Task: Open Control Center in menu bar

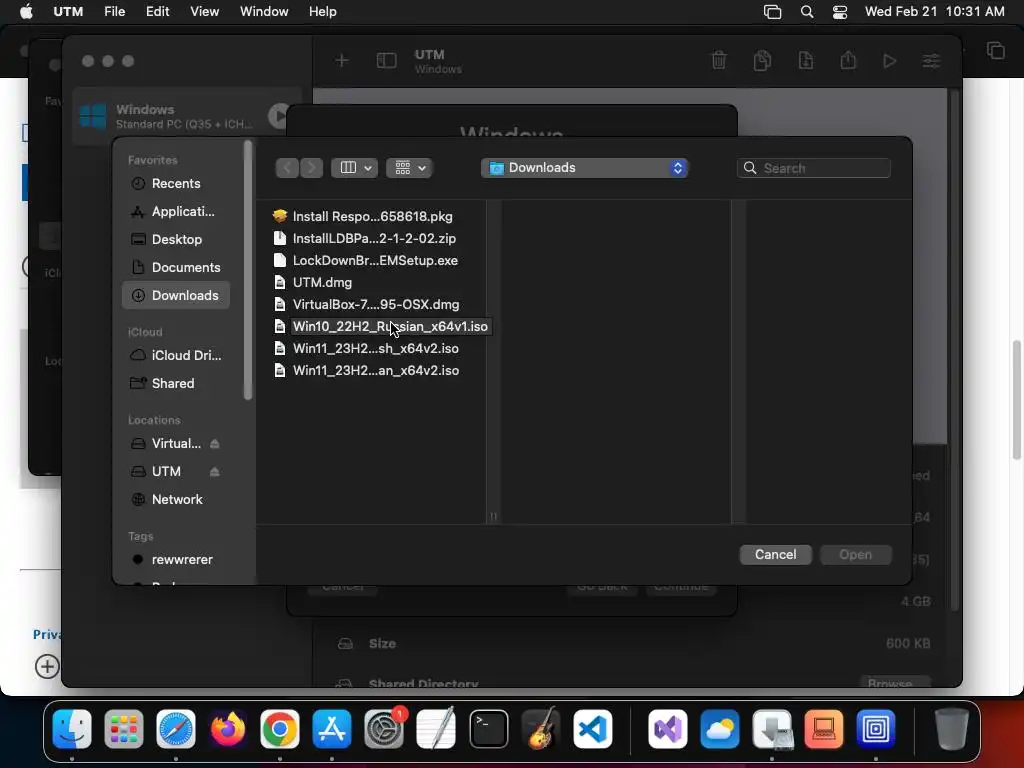Action: click(840, 12)
